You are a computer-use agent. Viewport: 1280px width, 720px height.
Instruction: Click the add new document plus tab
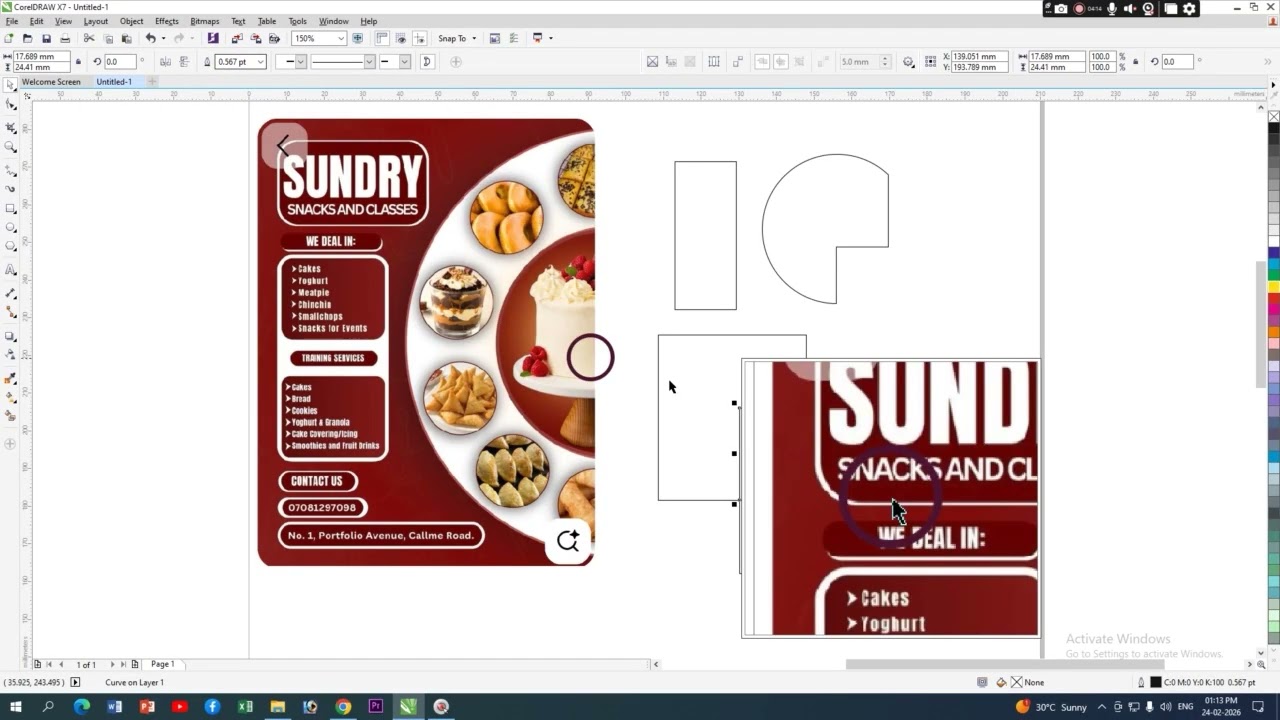152,82
